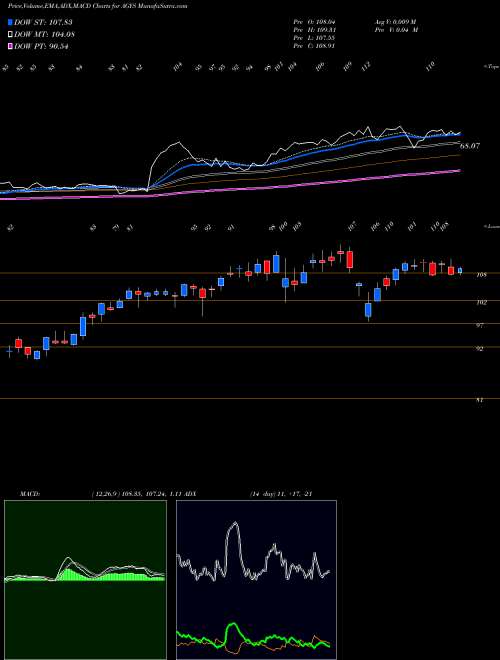Viewport: 500px width, 660px height.
Task: Select the 'DOW PT: 90.54' legend text
Action: click(41, 46)
